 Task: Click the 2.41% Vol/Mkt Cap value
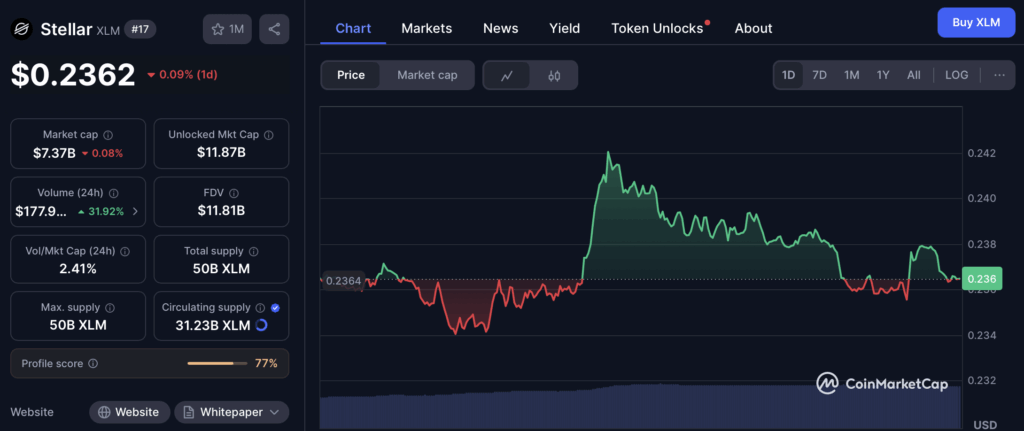point(78,269)
